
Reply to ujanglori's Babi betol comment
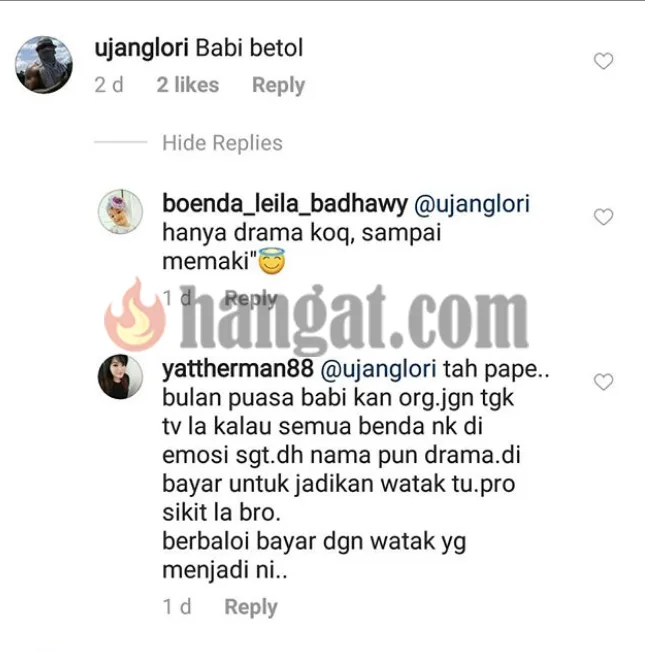click(279, 85)
